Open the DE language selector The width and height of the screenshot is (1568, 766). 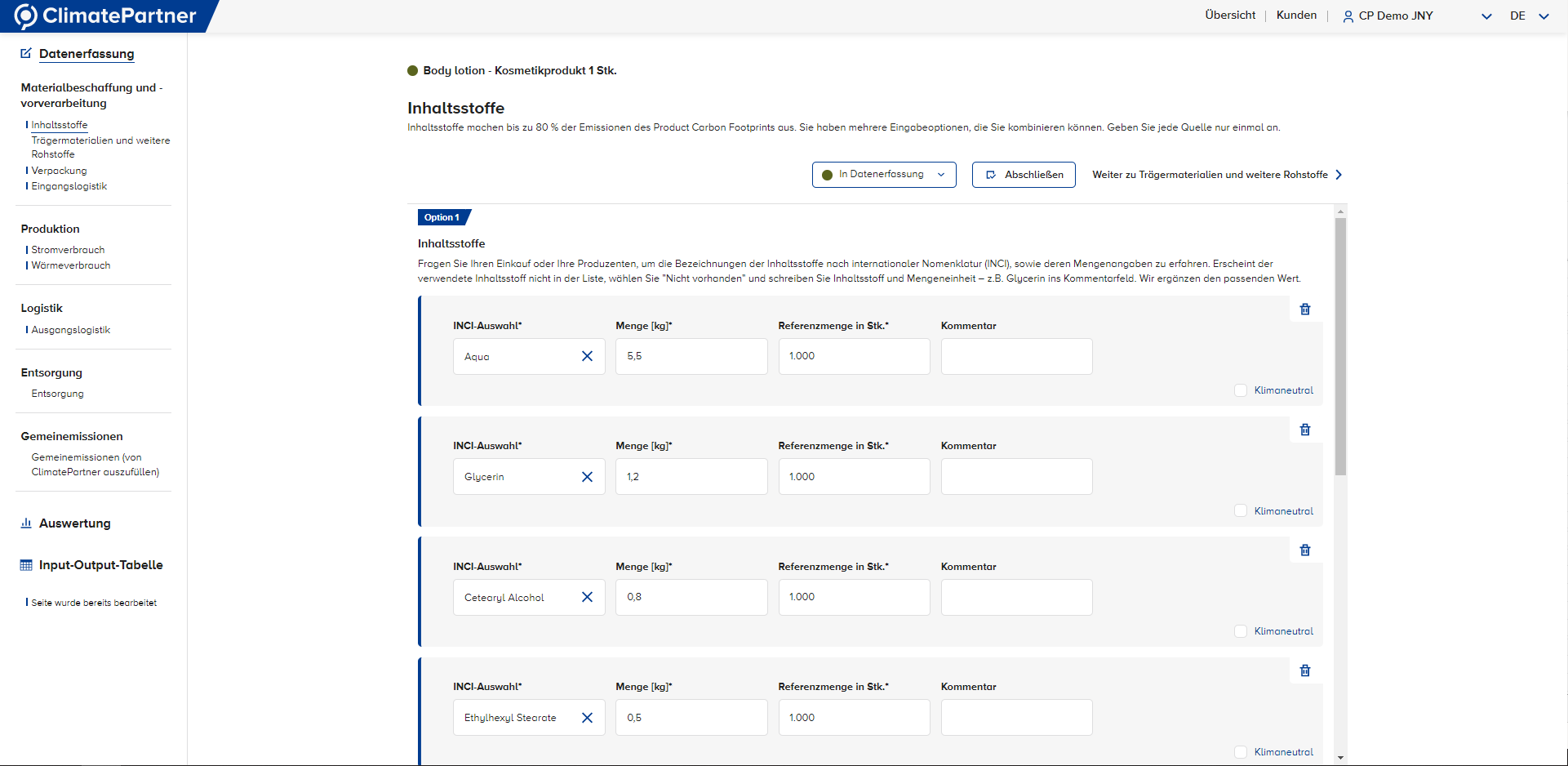[x=1528, y=16]
